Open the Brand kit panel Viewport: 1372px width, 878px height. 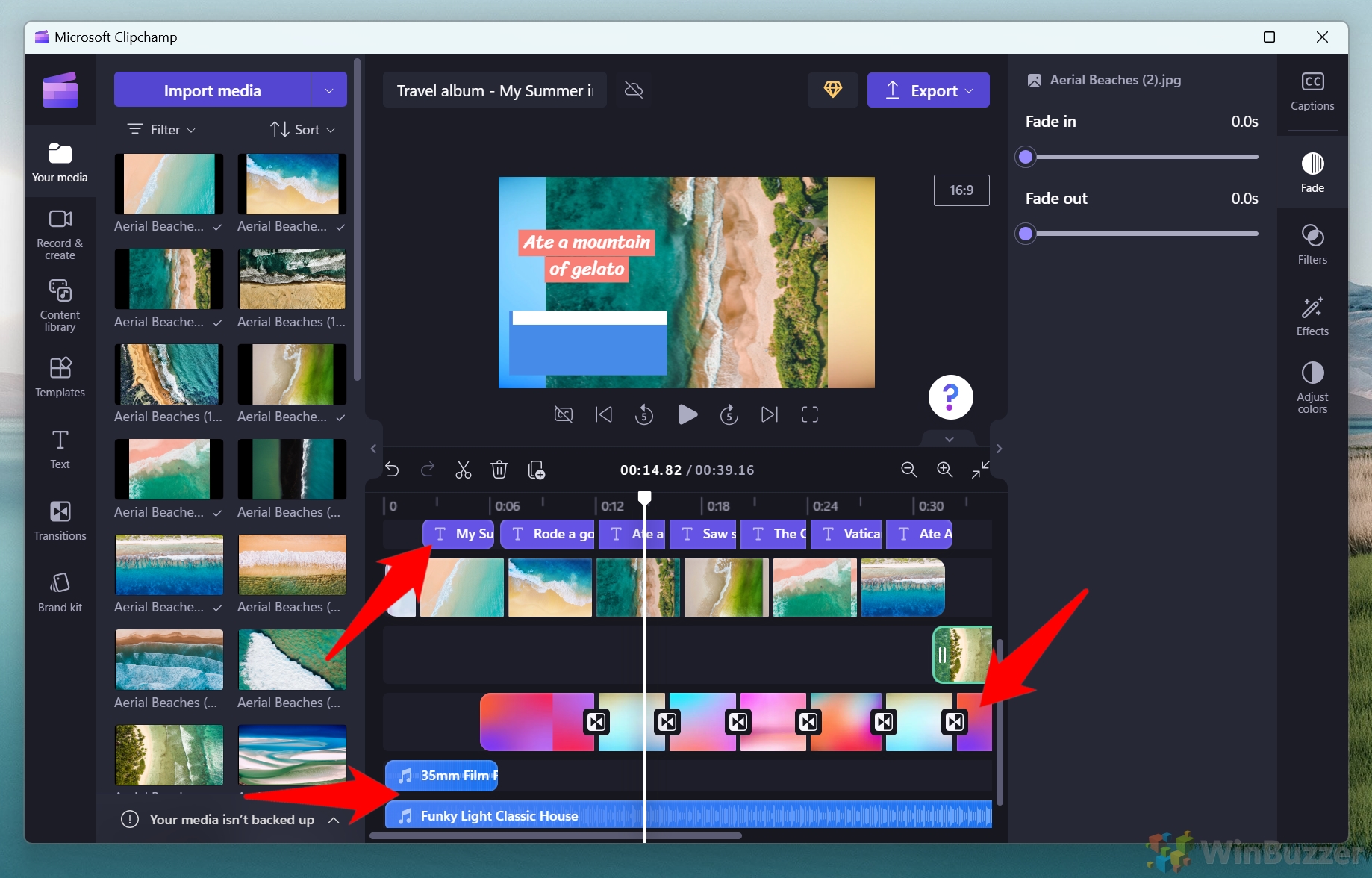pyautogui.click(x=60, y=593)
